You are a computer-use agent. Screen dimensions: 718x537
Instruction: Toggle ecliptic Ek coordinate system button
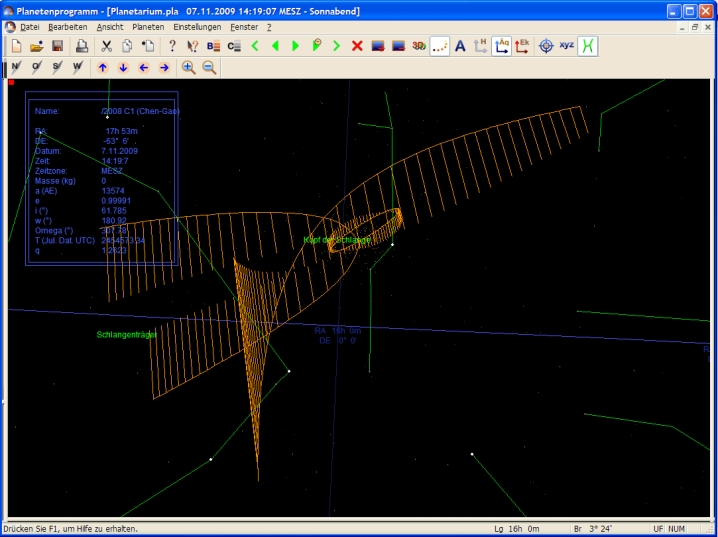click(x=522, y=46)
